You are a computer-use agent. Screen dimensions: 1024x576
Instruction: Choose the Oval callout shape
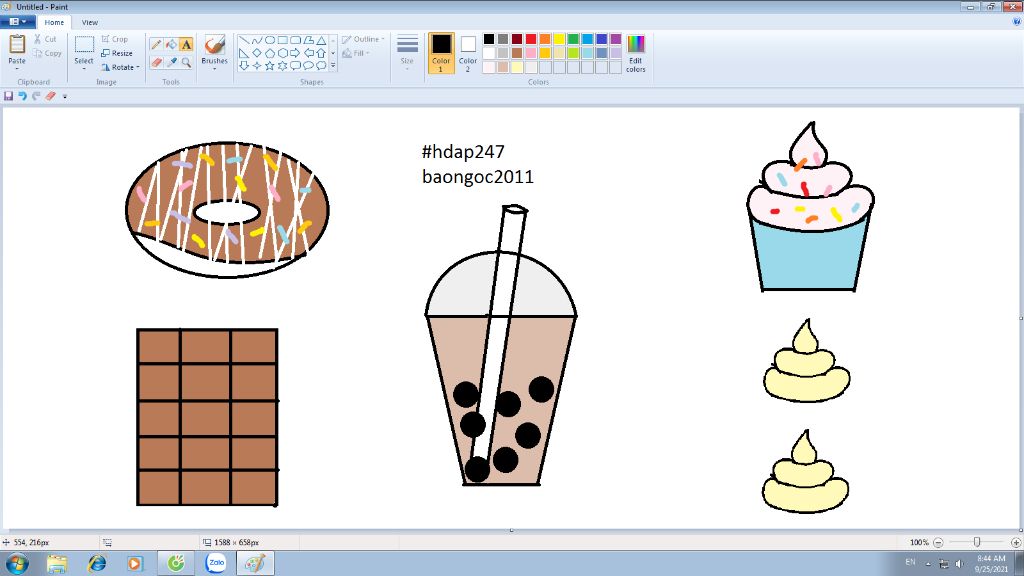(308, 65)
